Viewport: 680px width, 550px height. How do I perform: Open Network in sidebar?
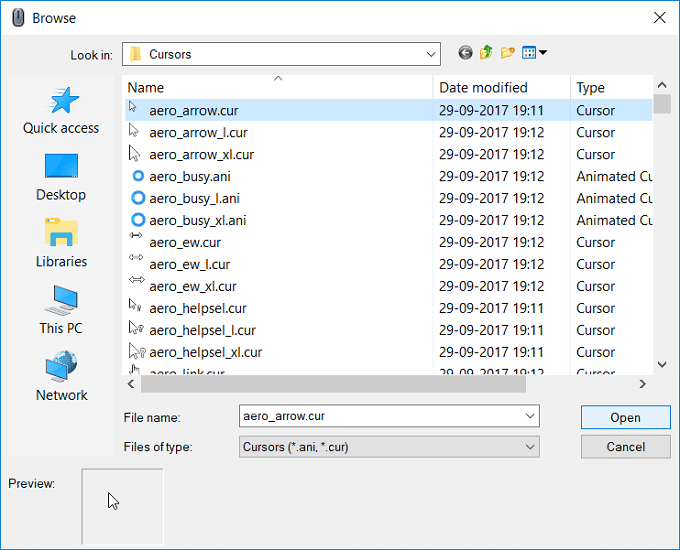point(61,376)
